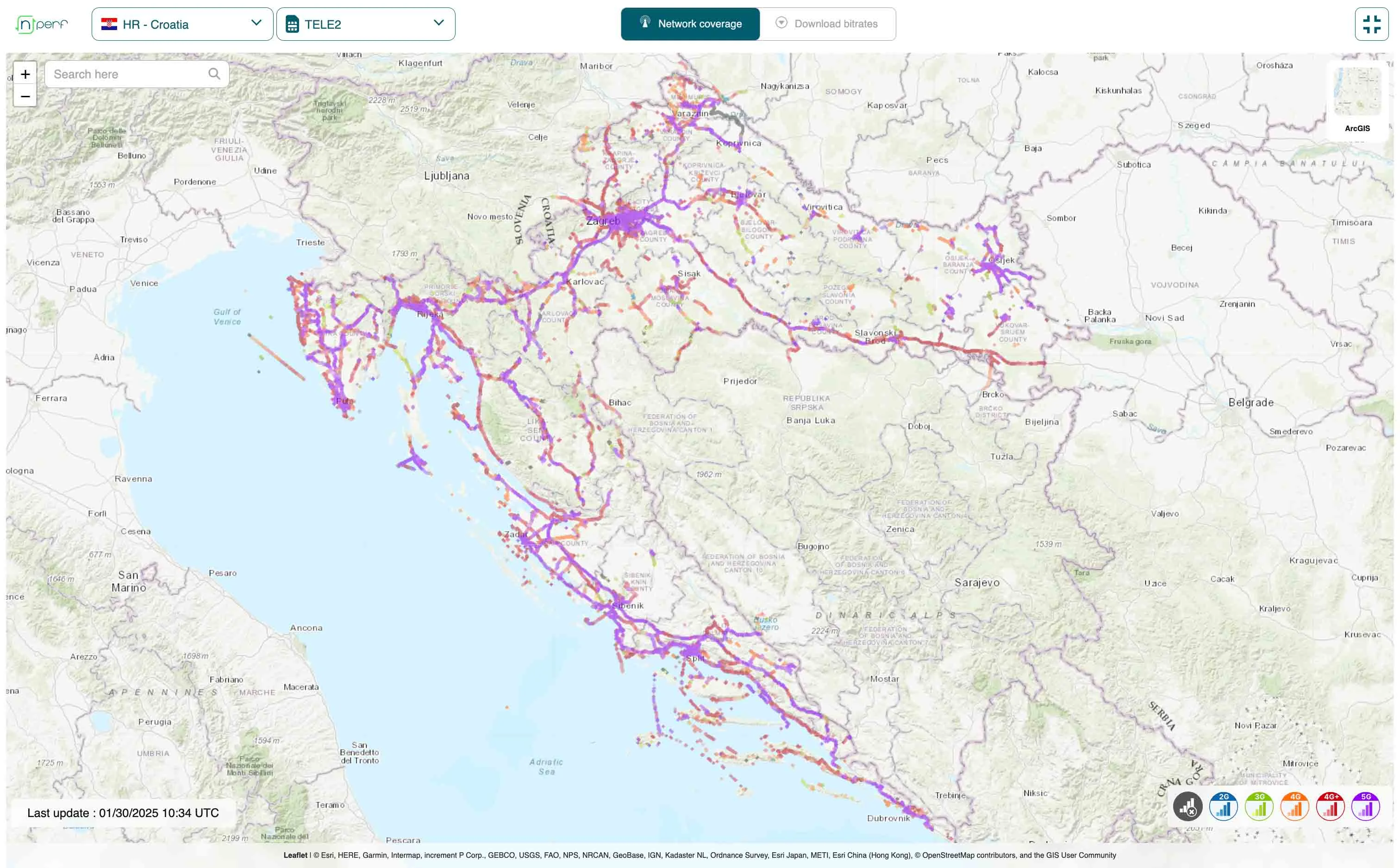Click the Ljubljana map label
The image size is (1400, 868).
[446, 176]
